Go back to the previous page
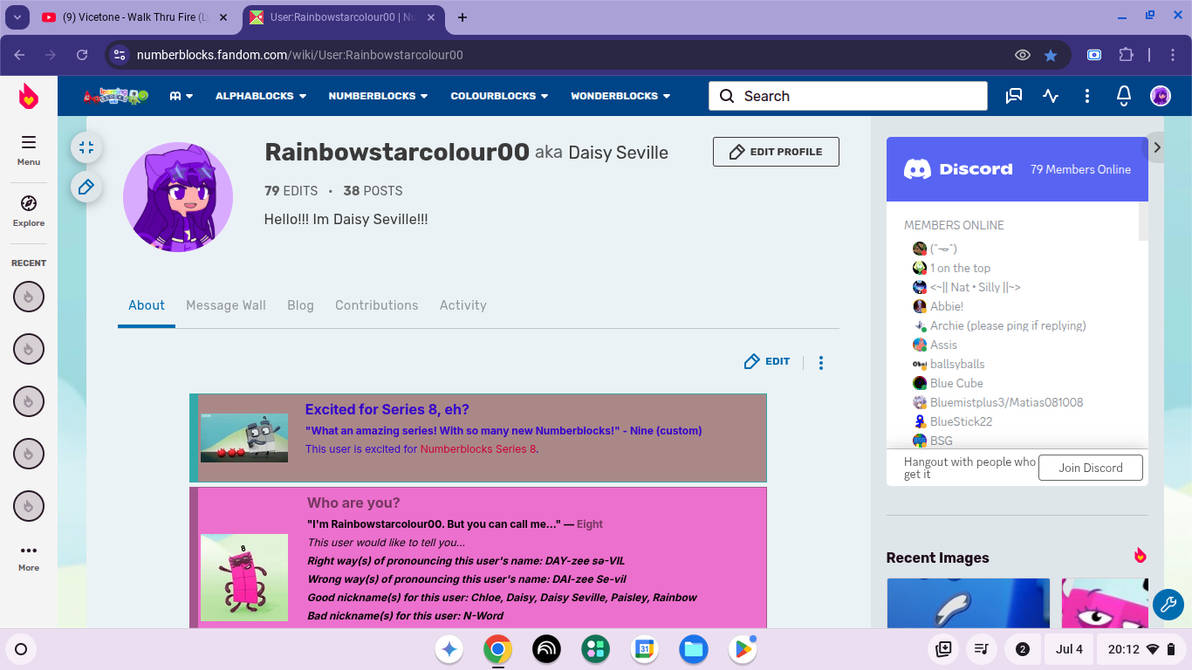This screenshot has height=670, width=1192. pyautogui.click(x=20, y=55)
